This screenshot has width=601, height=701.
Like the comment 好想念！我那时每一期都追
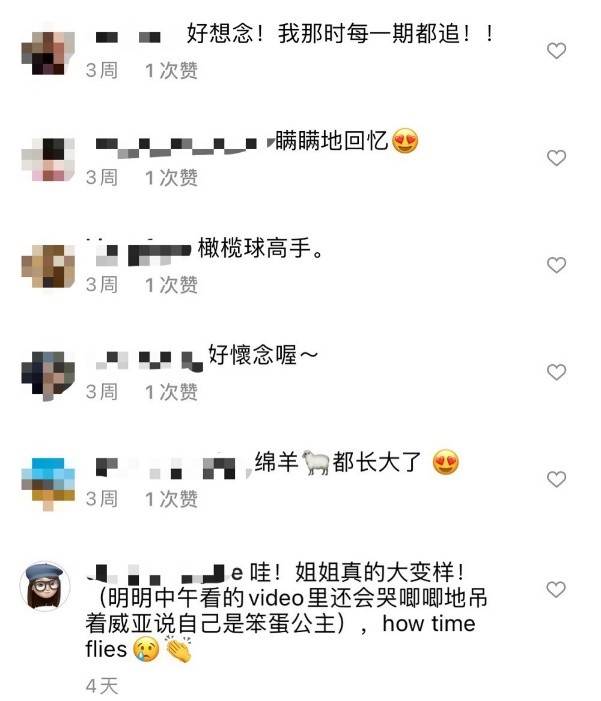click(556, 51)
